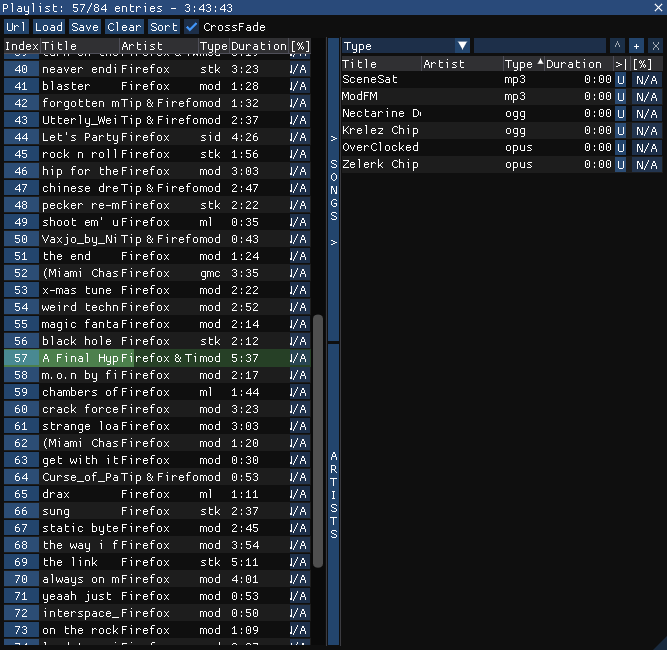Click index number 73 on the rock

(21, 630)
